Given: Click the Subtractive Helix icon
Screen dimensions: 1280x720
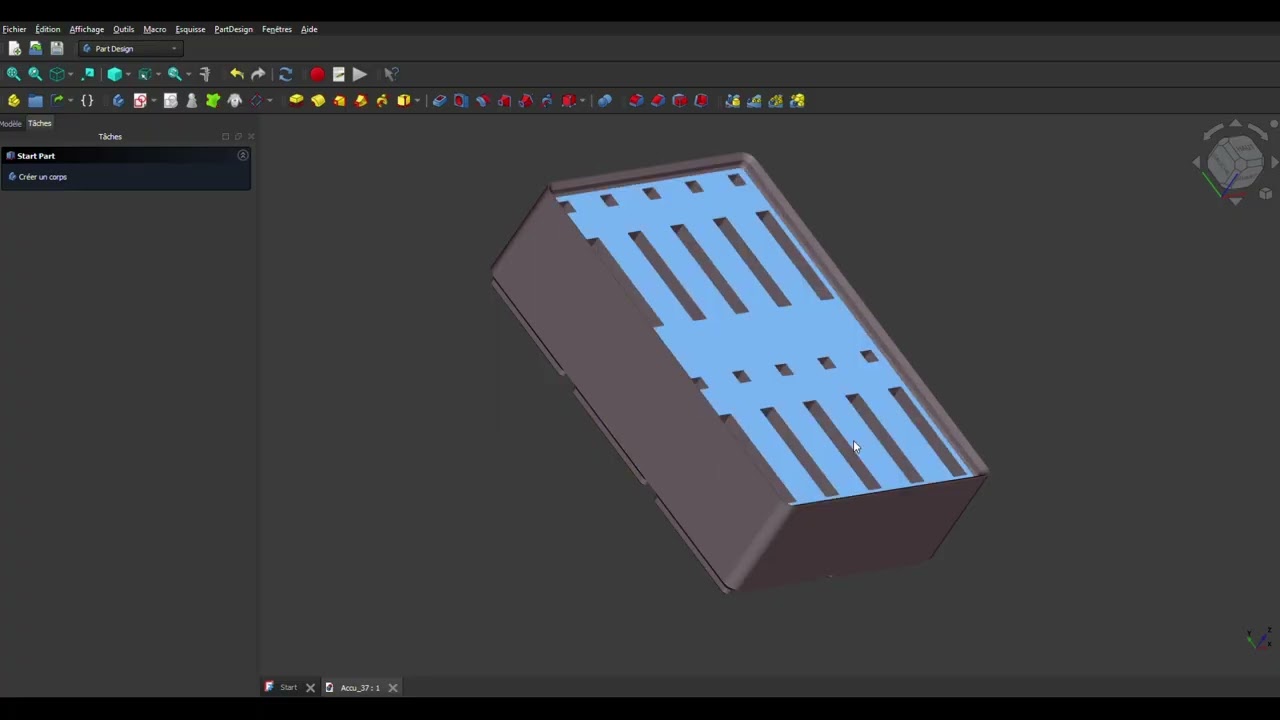Looking at the screenshot, I should pos(547,101).
